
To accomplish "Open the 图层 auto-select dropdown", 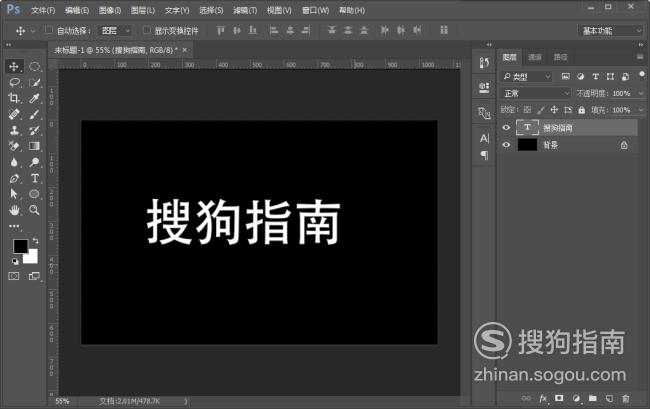I will [115, 31].
